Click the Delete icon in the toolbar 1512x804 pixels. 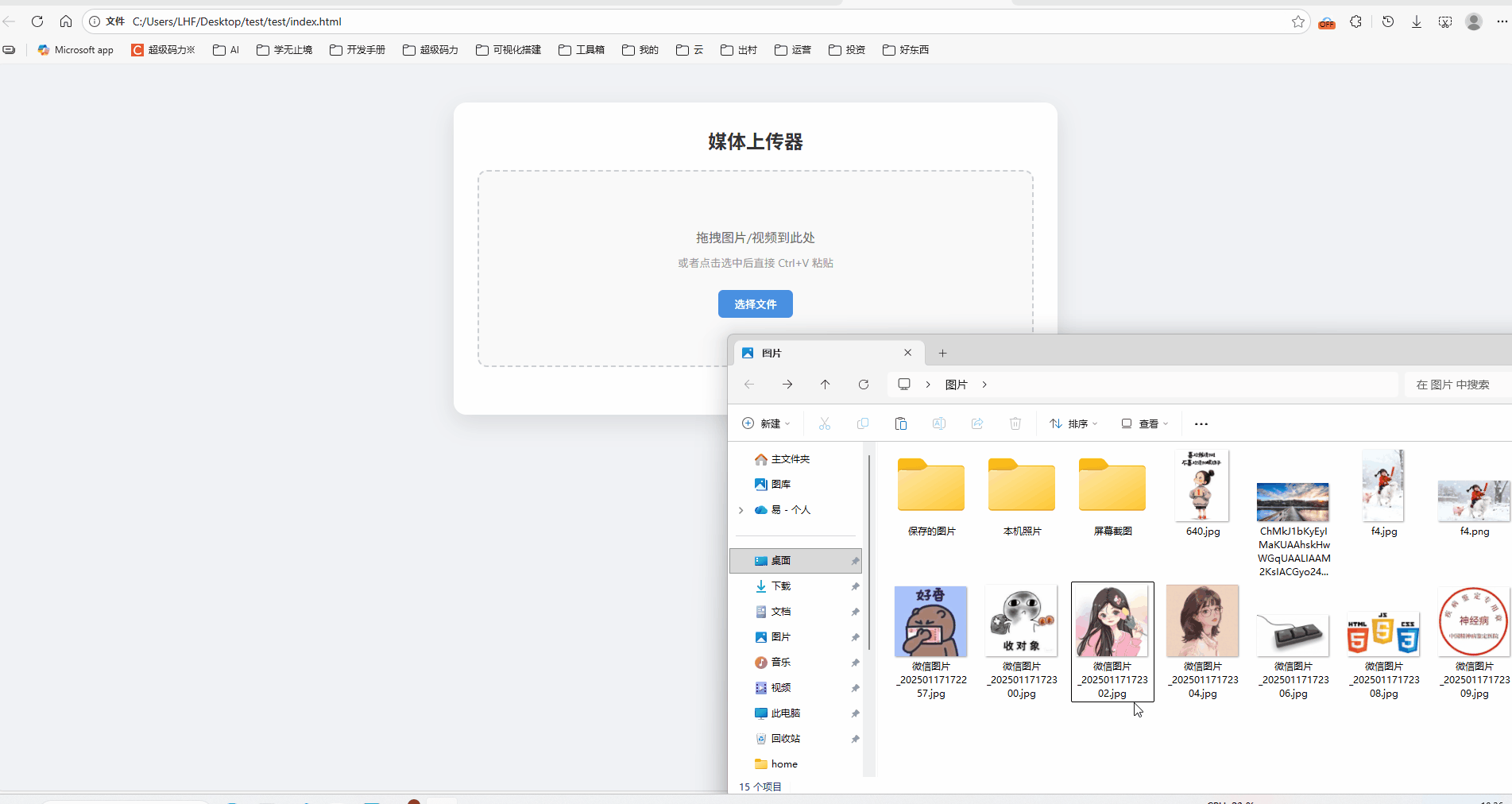pyautogui.click(x=1015, y=423)
